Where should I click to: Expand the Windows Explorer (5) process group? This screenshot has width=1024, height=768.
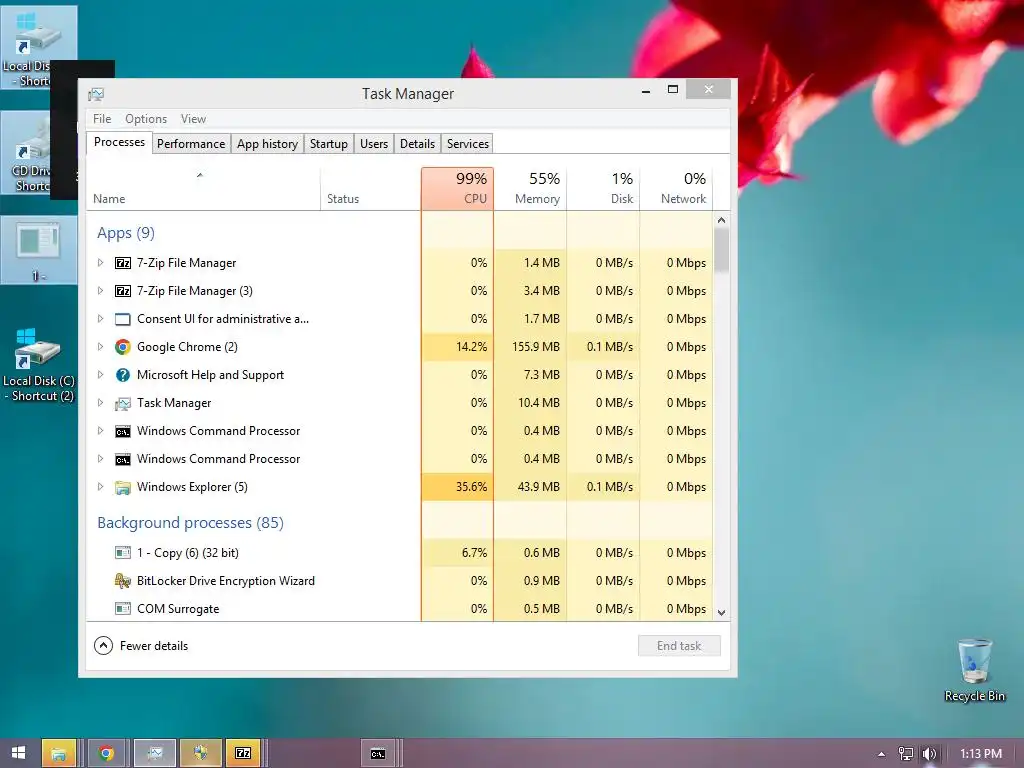pyautogui.click(x=100, y=487)
